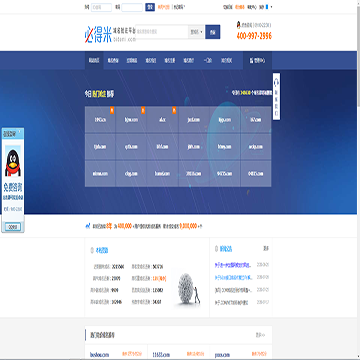The height and width of the screenshot is (360, 360).
Task: Close the floating QQ consultation panel
Action: [x=19, y=133]
